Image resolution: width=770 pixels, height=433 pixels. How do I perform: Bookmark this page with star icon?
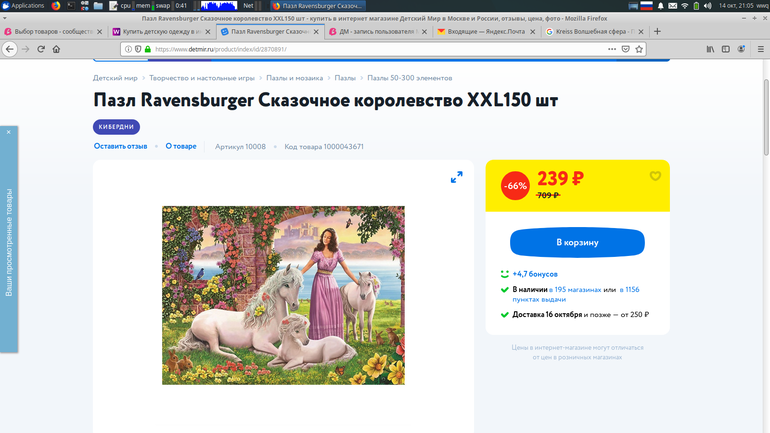(639, 49)
